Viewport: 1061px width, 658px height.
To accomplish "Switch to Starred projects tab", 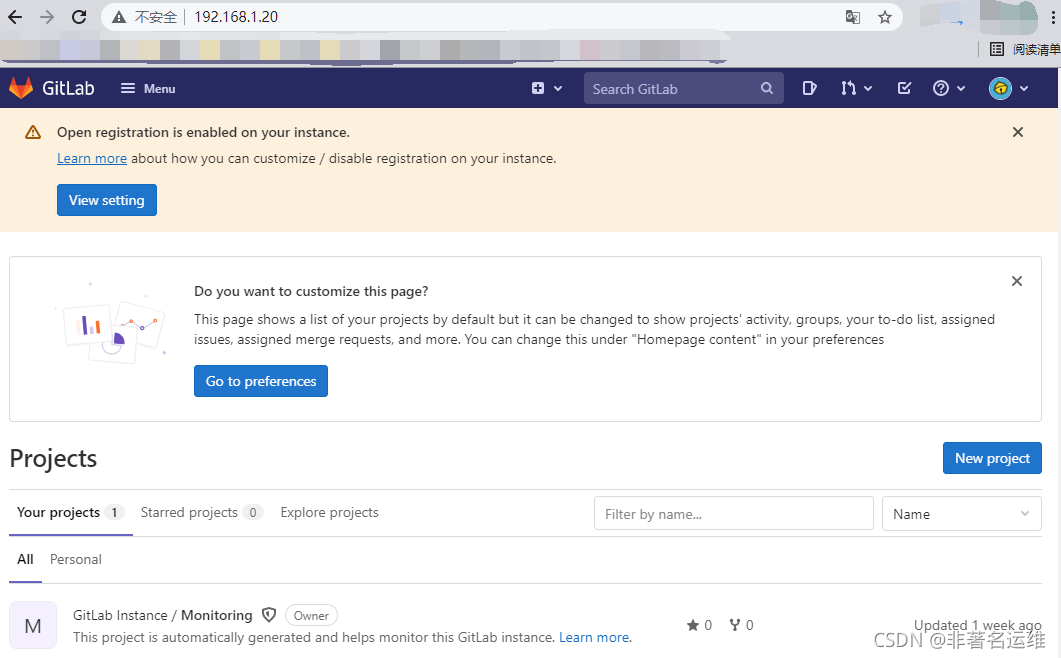I will click(202, 512).
